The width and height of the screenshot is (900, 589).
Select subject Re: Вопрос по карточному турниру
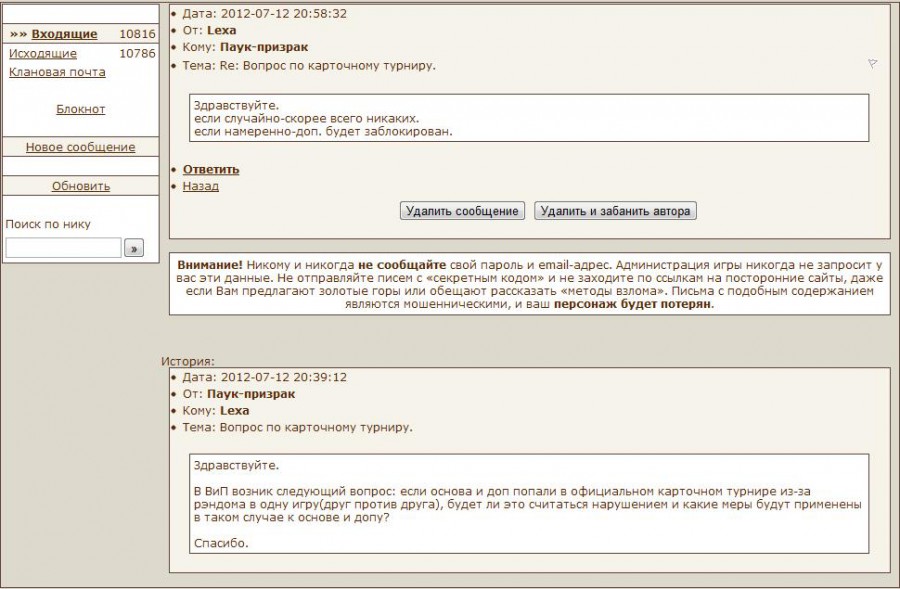click(328, 65)
